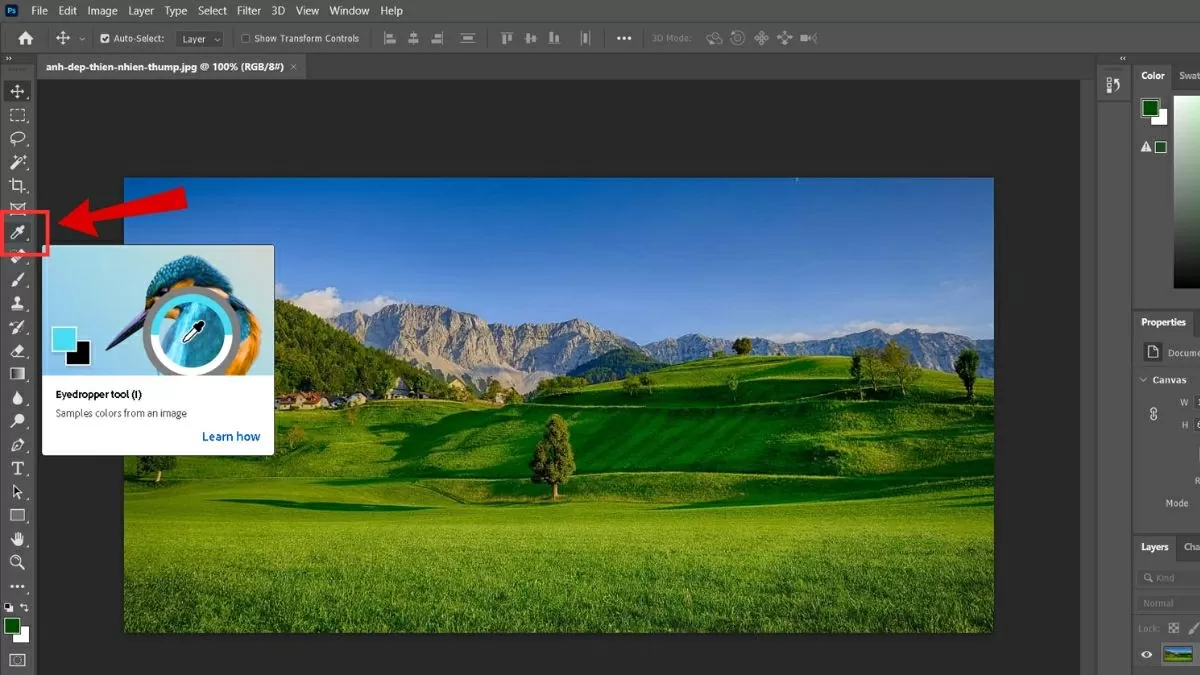Collapse the Canvas section in Properties

tap(1144, 379)
